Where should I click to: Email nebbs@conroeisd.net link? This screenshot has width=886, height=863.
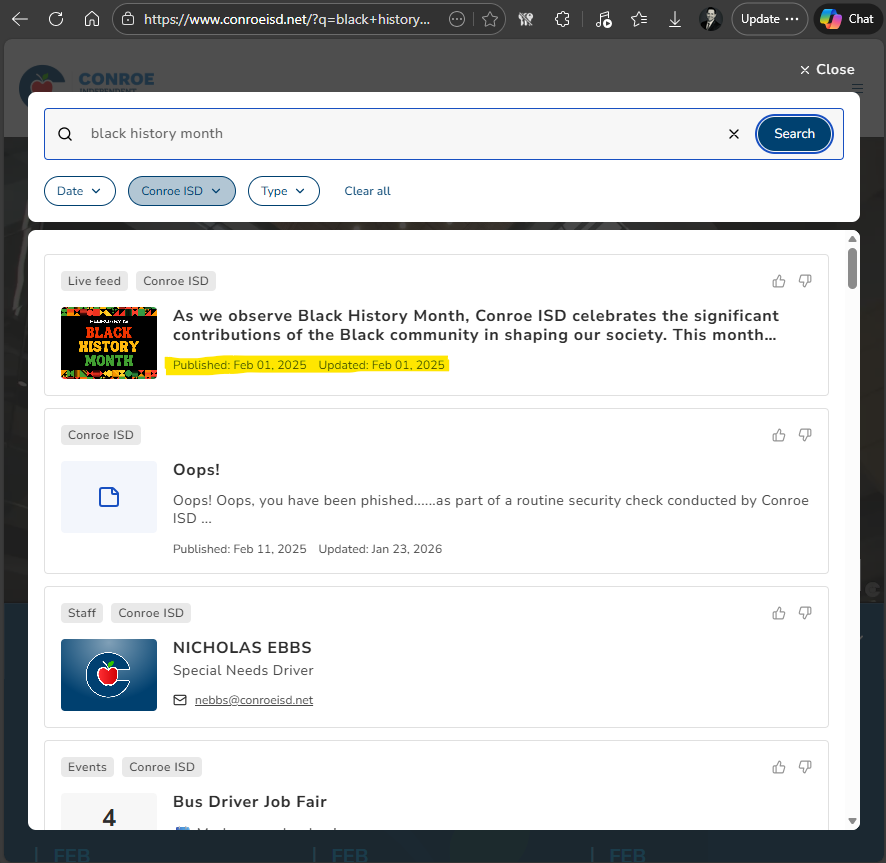pyautogui.click(x=254, y=700)
